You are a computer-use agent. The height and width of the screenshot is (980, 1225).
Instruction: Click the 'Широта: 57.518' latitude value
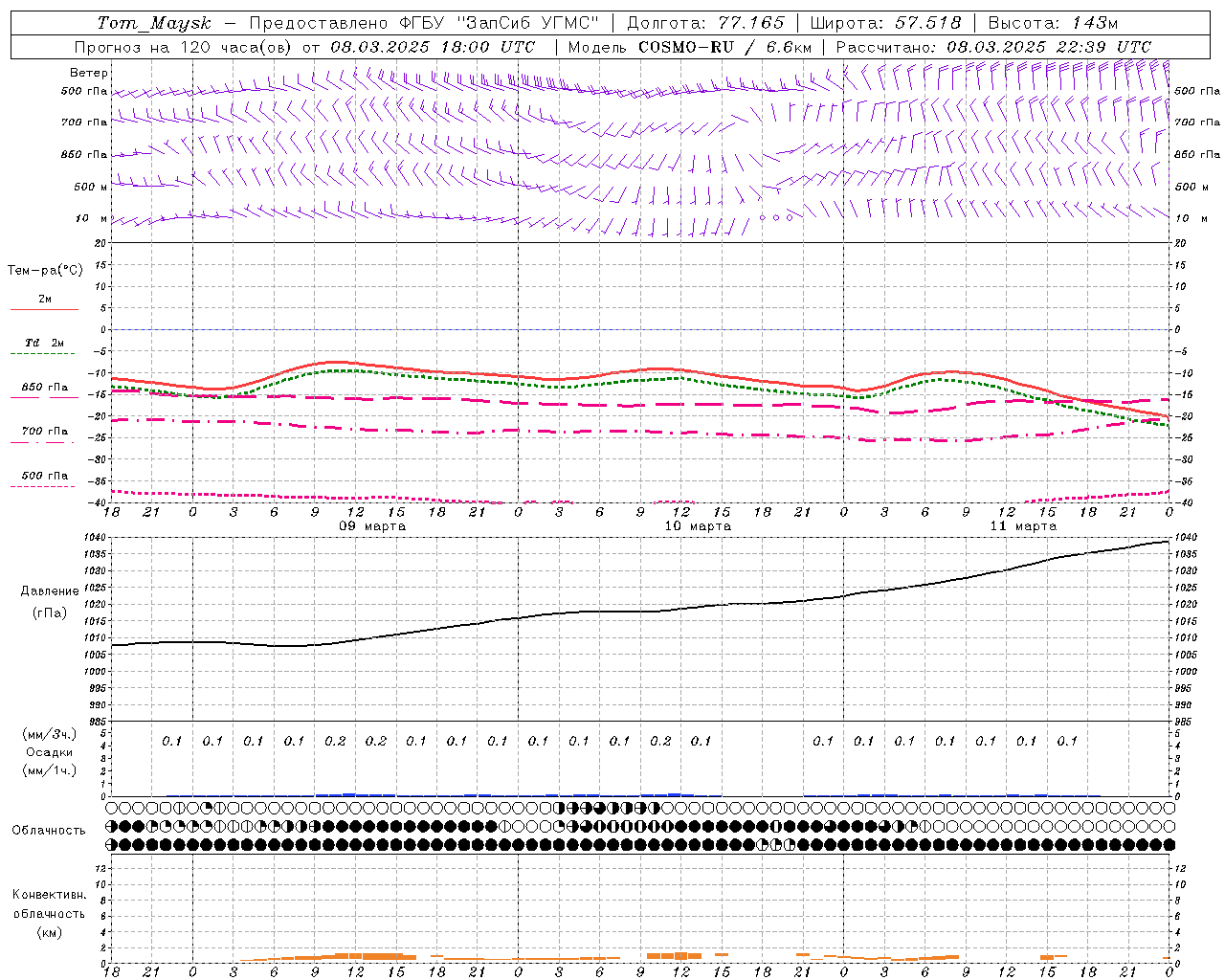tap(885, 23)
